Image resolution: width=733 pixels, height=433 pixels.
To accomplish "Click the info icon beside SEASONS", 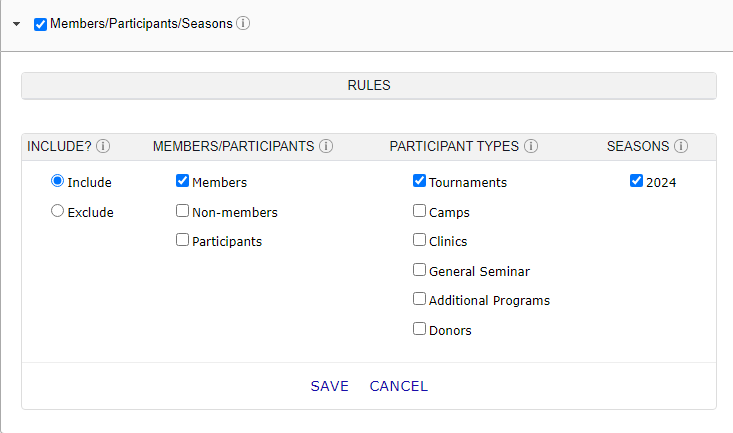I will (681, 146).
